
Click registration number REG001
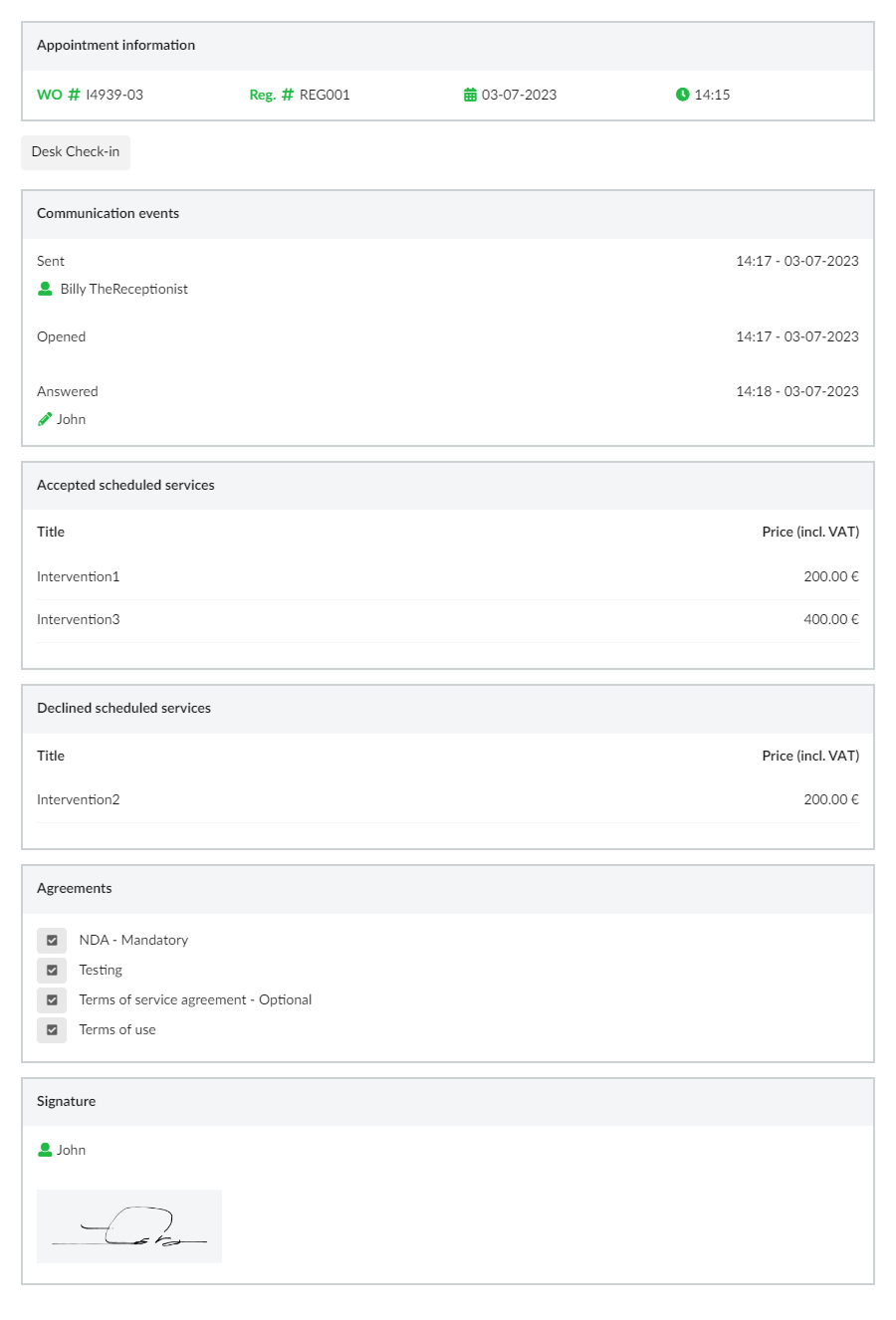[325, 95]
